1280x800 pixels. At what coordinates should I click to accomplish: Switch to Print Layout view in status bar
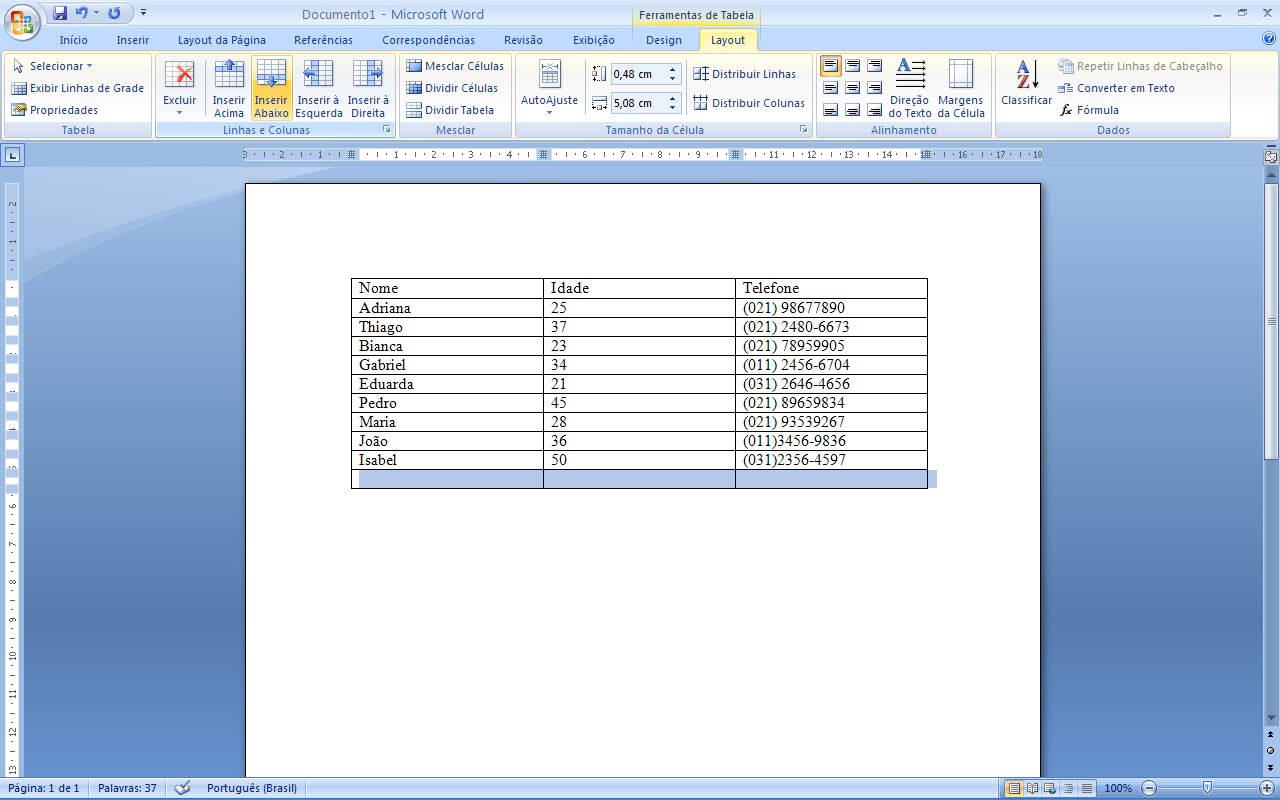[1014, 788]
